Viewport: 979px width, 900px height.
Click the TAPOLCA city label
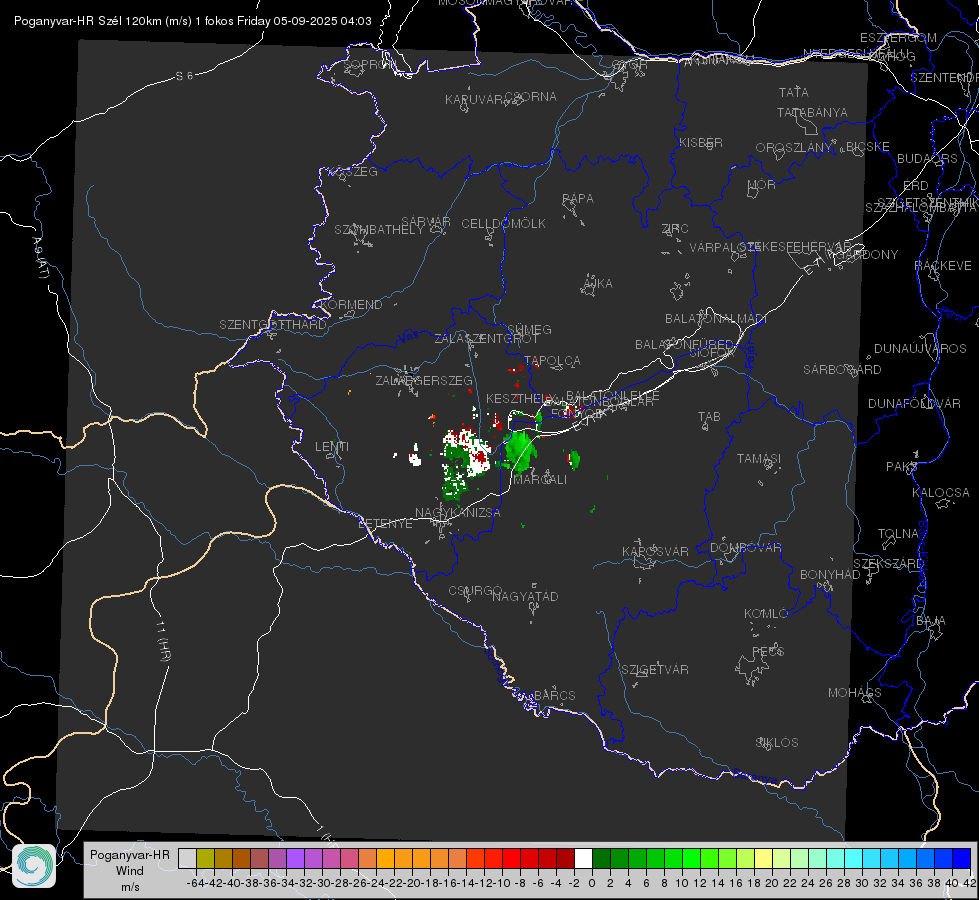[553, 361]
